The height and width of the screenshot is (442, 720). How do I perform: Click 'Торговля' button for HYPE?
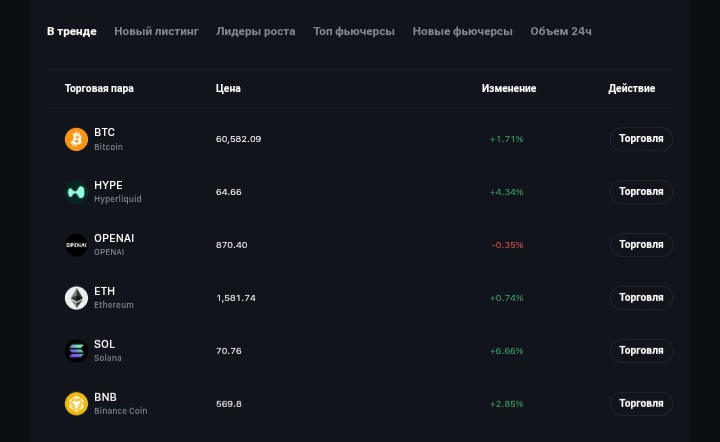[641, 192]
